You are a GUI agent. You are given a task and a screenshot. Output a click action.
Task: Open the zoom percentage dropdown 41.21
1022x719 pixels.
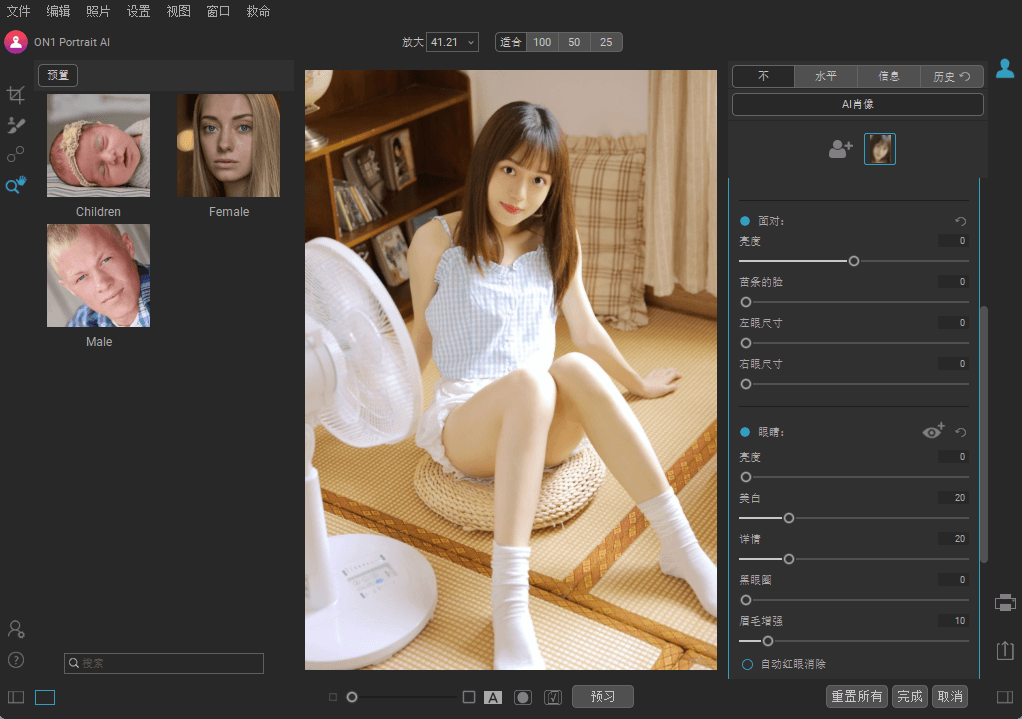452,42
